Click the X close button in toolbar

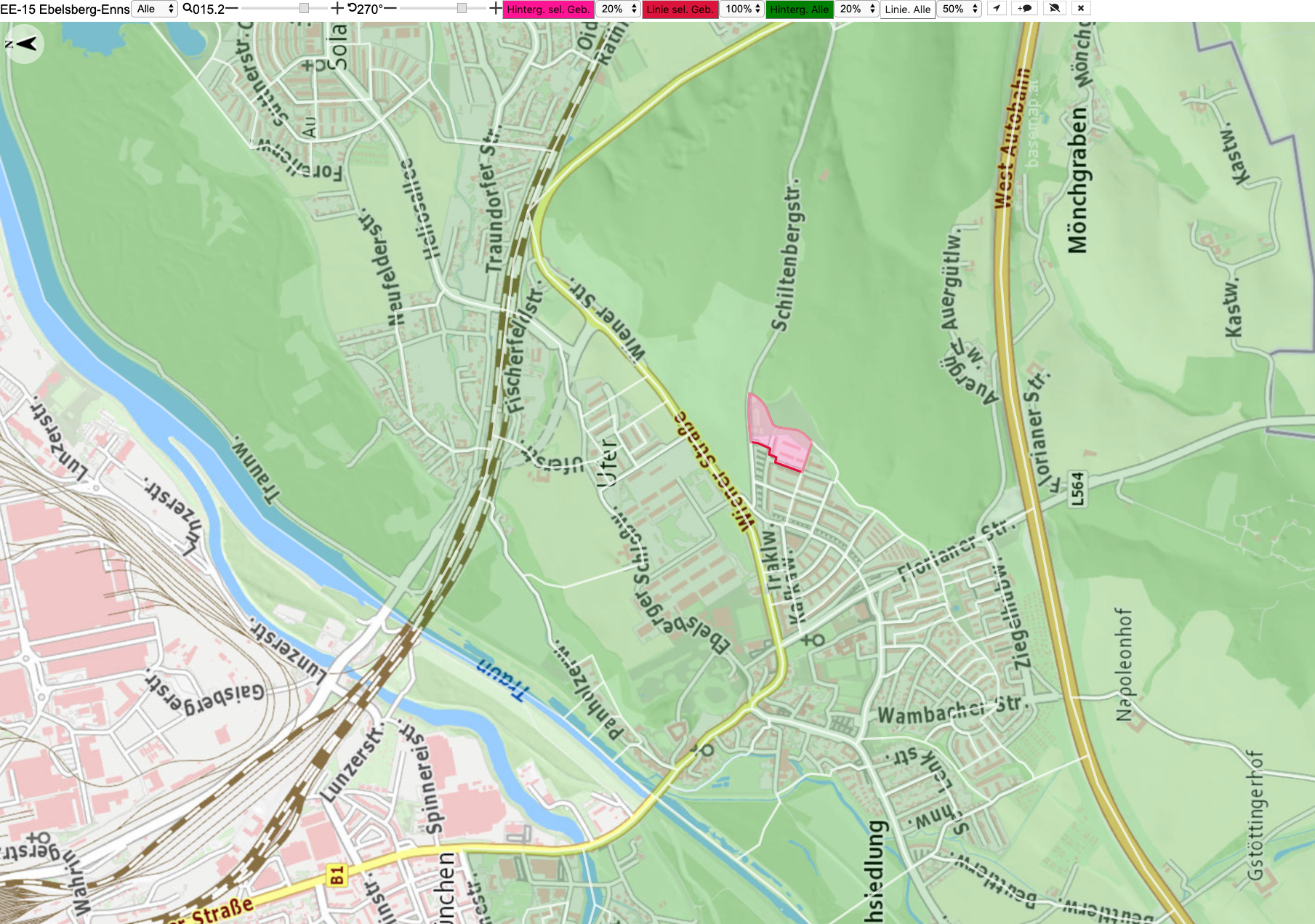pyautogui.click(x=1081, y=9)
